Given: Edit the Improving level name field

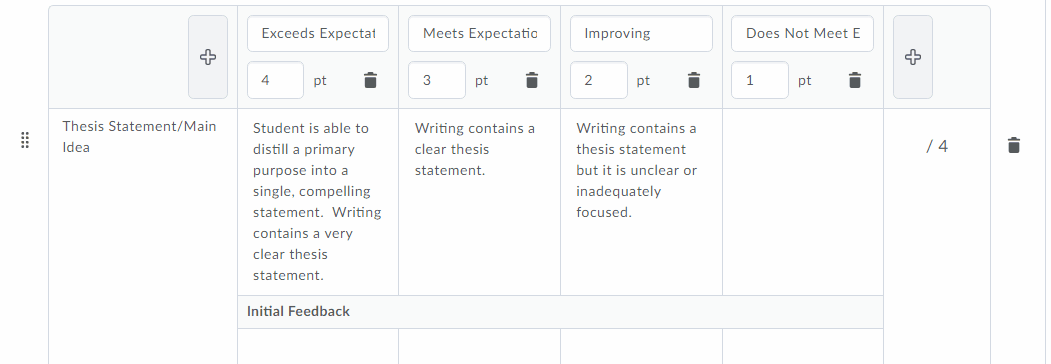Looking at the screenshot, I should pos(641,34).
